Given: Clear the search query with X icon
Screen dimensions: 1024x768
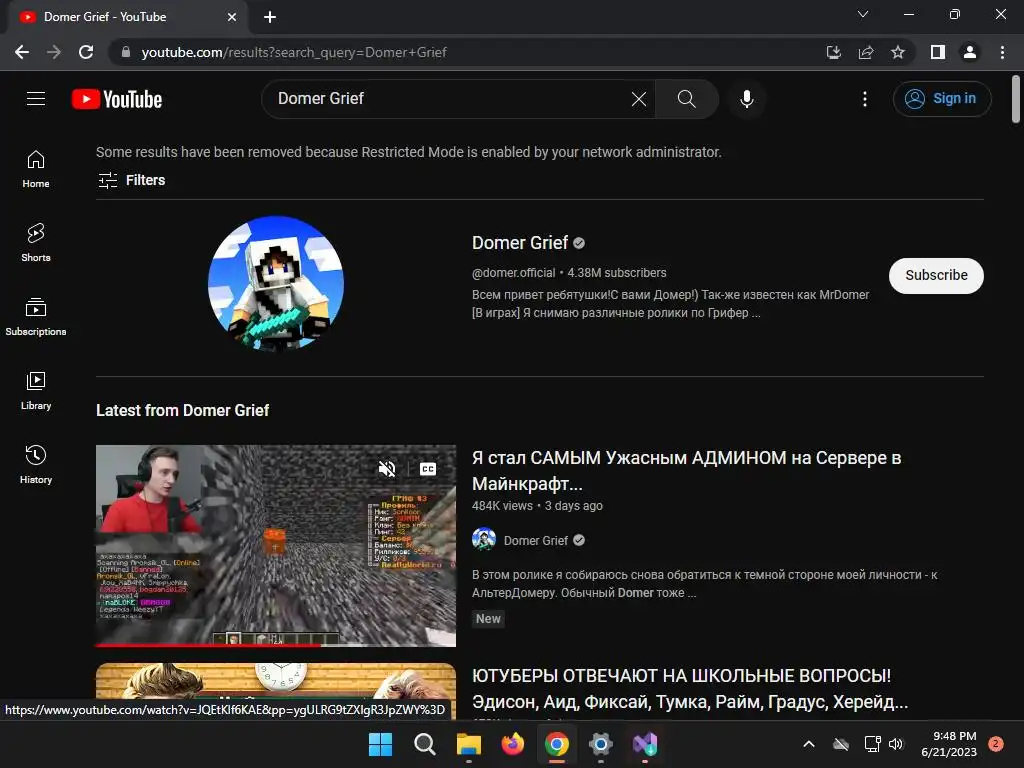Looking at the screenshot, I should point(639,99).
